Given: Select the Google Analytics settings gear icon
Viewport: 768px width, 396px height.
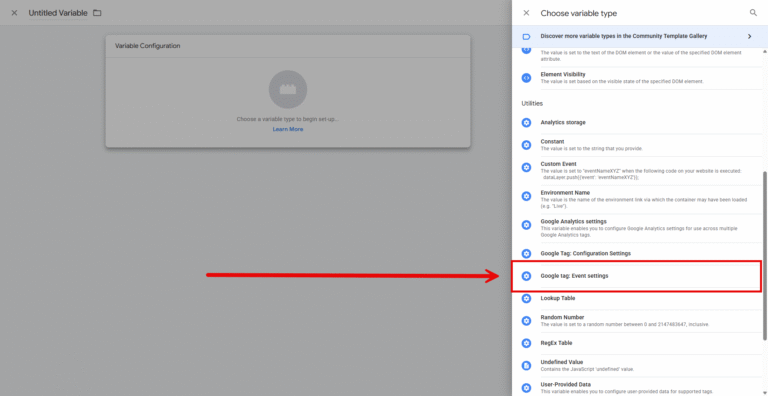Looking at the screenshot, I should pos(526,225).
